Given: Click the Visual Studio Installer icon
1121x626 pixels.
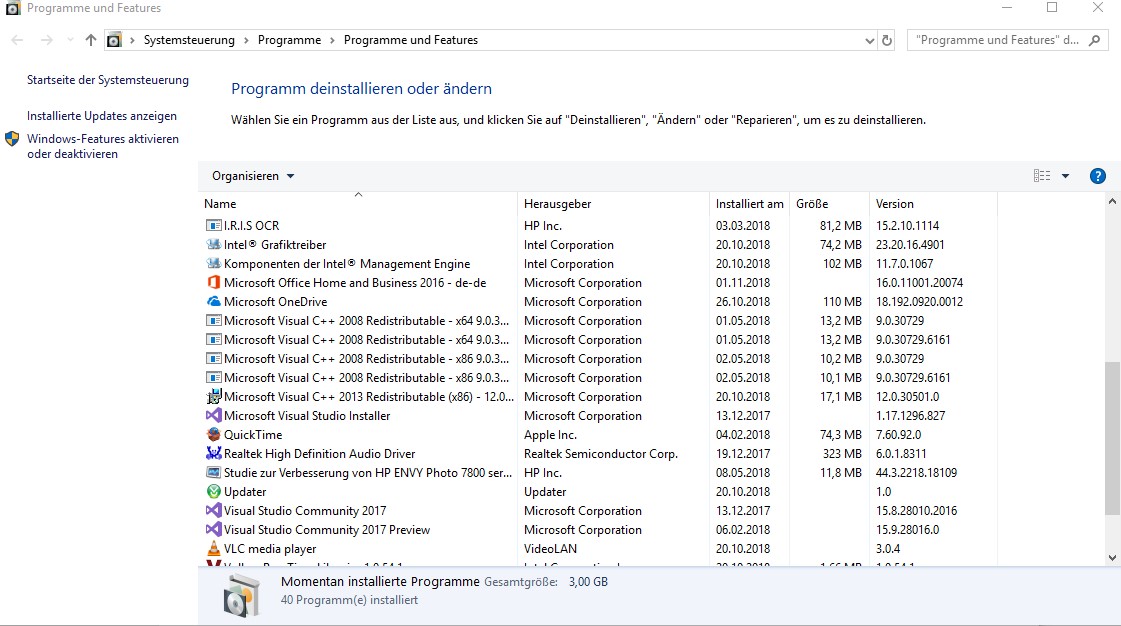Looking at the screenshot, I should pyautogui.click(x=213, y=416).
